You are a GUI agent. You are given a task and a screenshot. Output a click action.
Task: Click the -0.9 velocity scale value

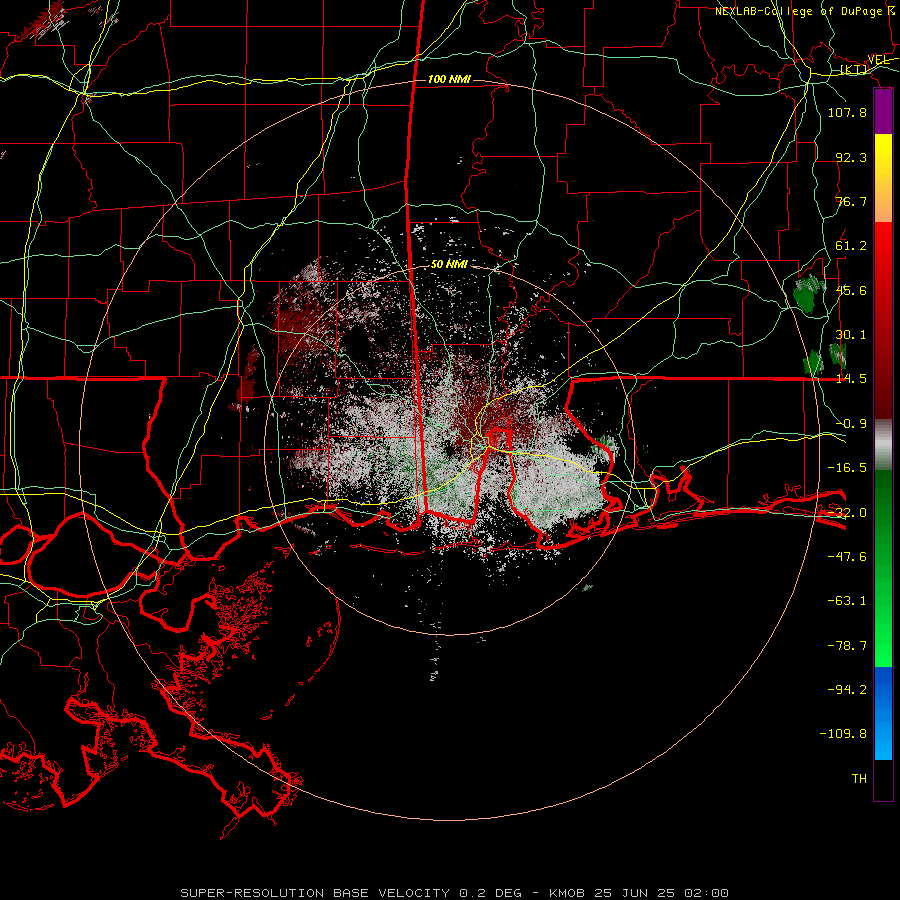pos(851,424)
